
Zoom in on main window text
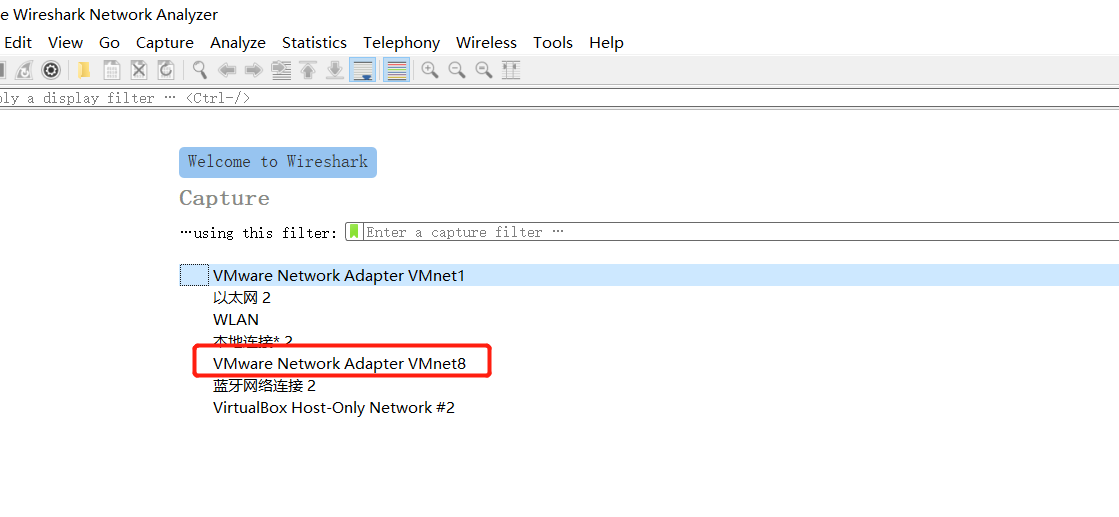pos(430,70)
